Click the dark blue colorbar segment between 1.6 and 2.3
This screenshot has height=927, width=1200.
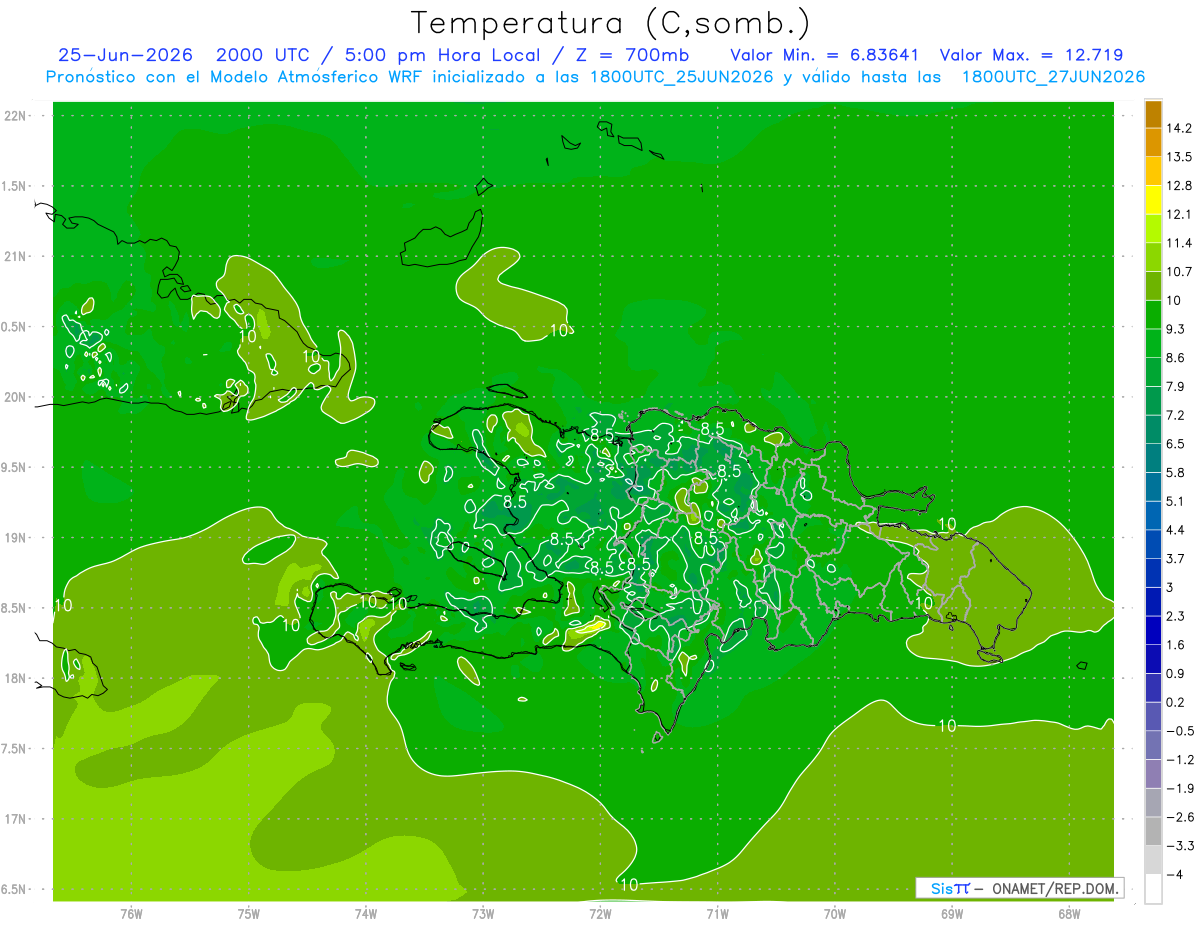[1153, 630]
